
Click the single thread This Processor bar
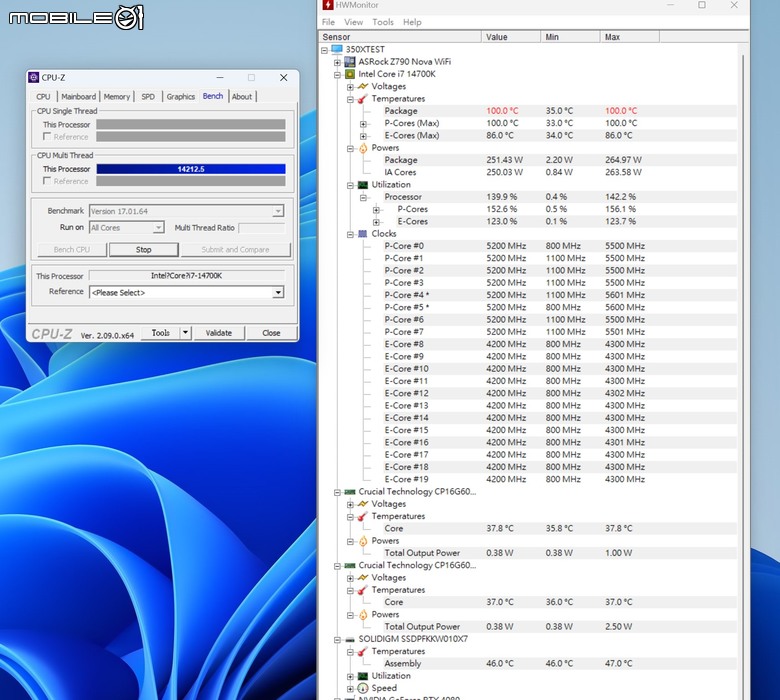tap(191, 124)
